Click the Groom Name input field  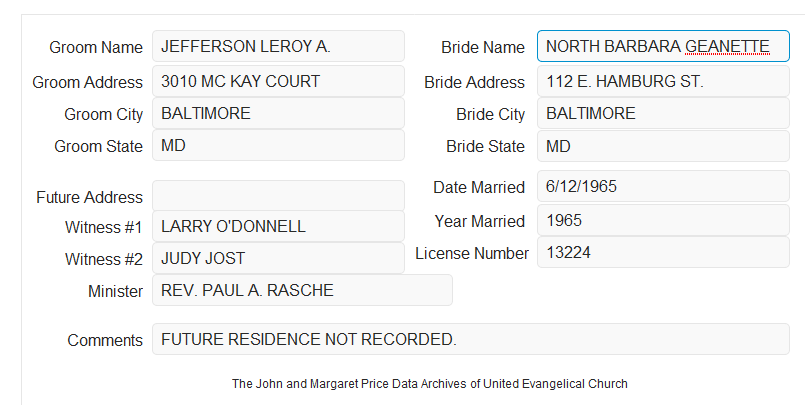tap(278, 46)
